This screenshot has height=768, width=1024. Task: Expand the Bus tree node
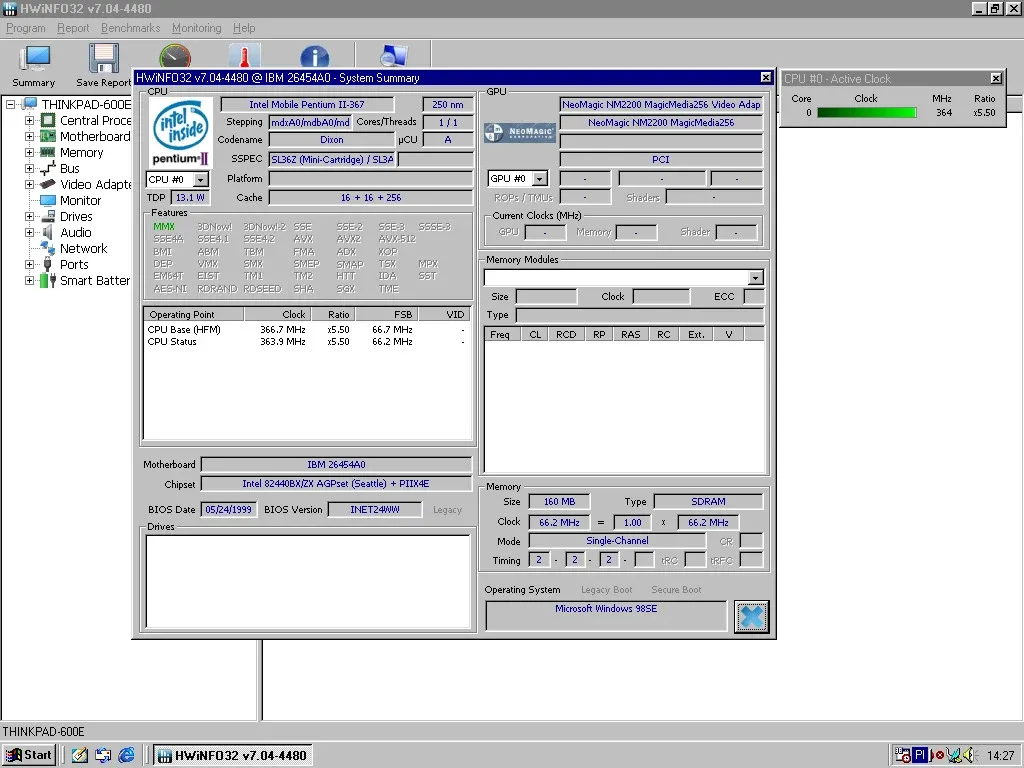(x=29, y=168)
